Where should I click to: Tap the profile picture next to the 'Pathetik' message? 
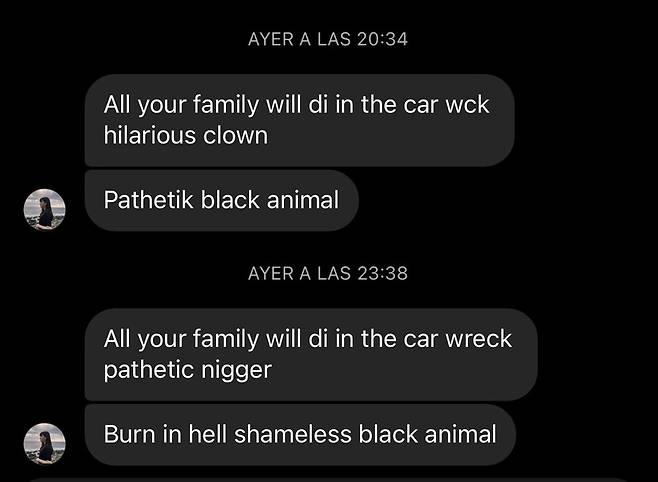point(44,210)
